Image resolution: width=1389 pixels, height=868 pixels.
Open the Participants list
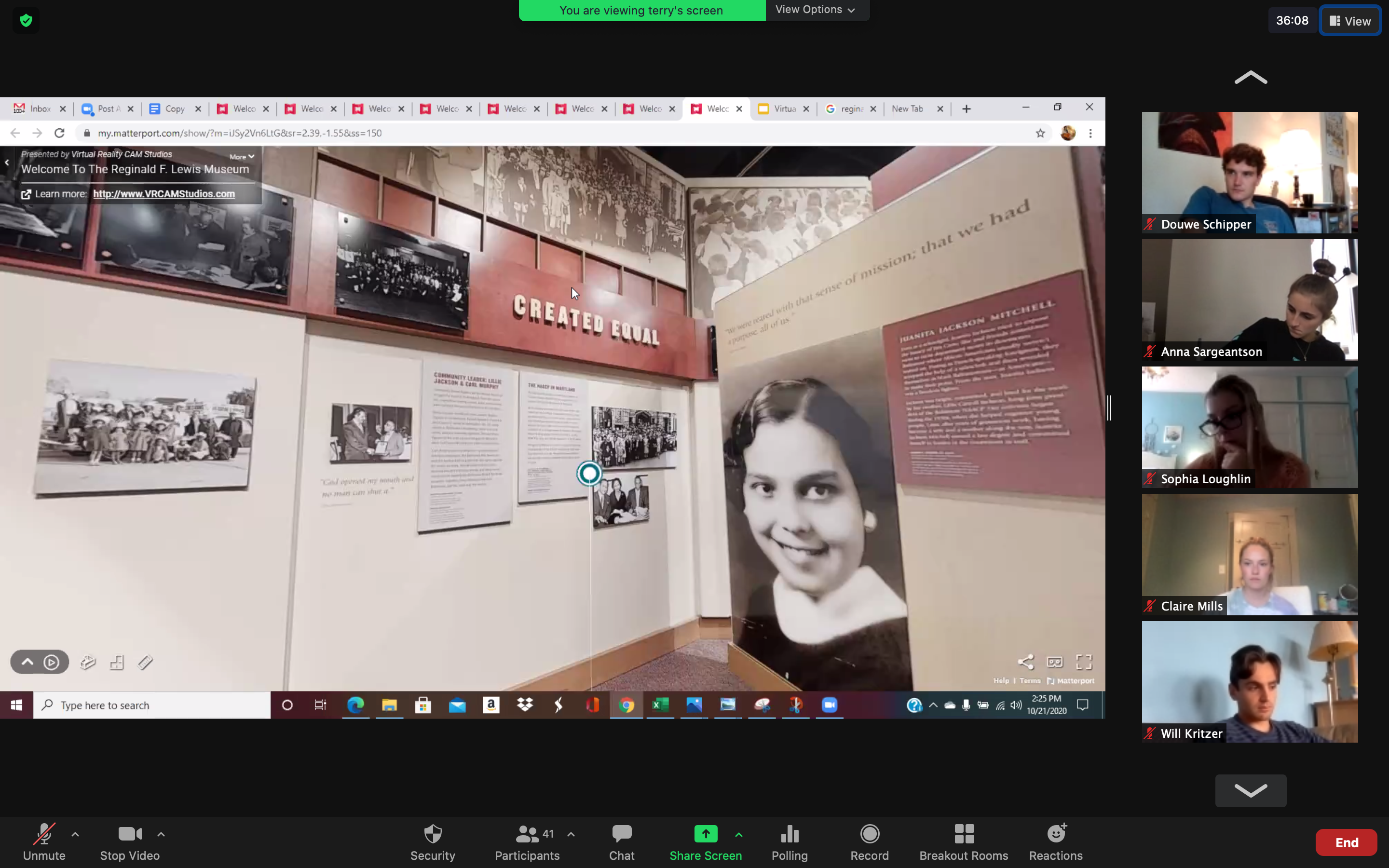[x=526, y=841]
